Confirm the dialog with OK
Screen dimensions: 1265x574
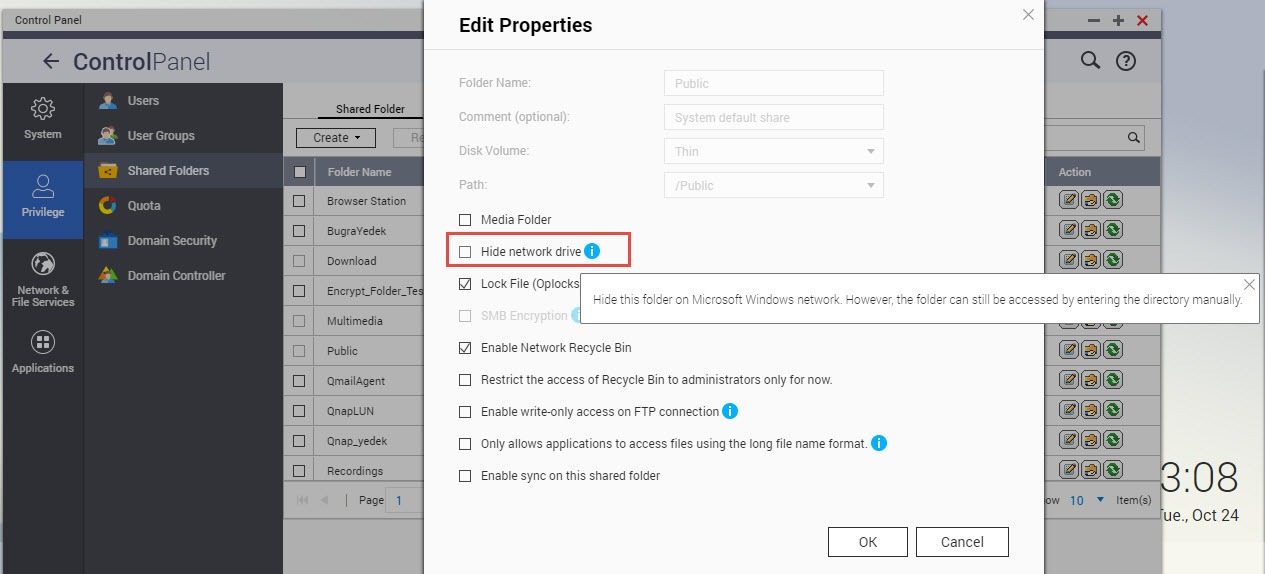click(868, 542)
